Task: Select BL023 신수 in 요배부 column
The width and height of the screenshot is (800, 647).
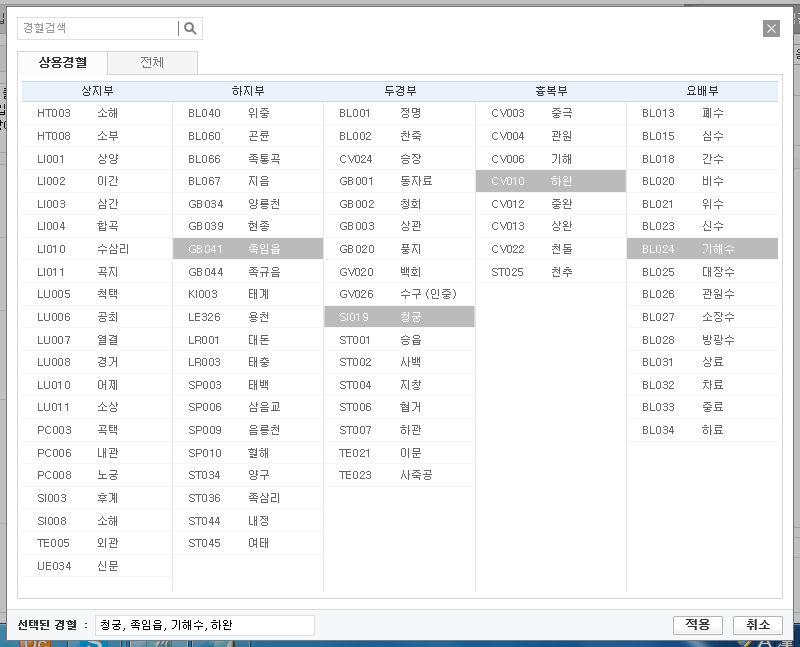Action: [702, 226]
